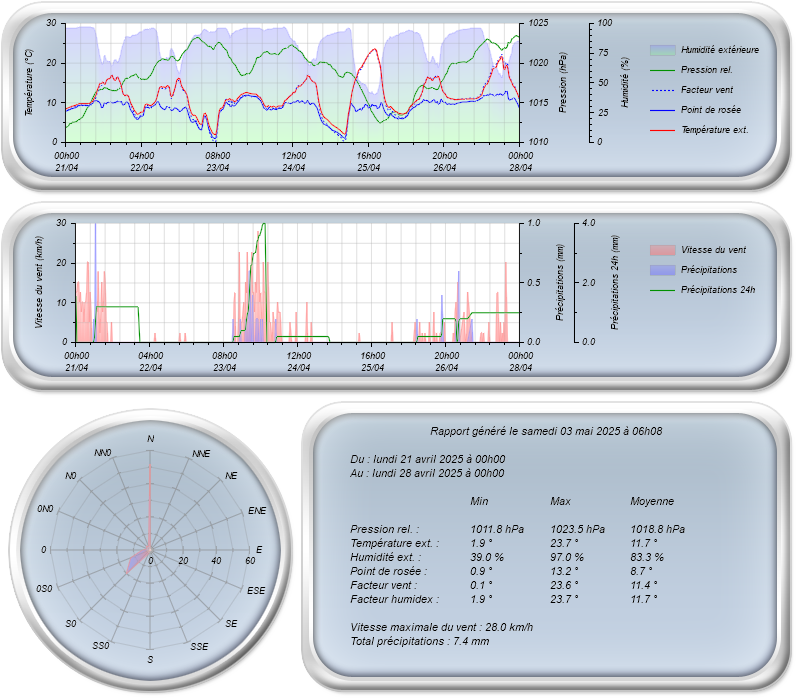Select the Point de rosée maximum 13.2 °
Image resolution: width=800 pixels, height=700 pixels.
(564, 571)
